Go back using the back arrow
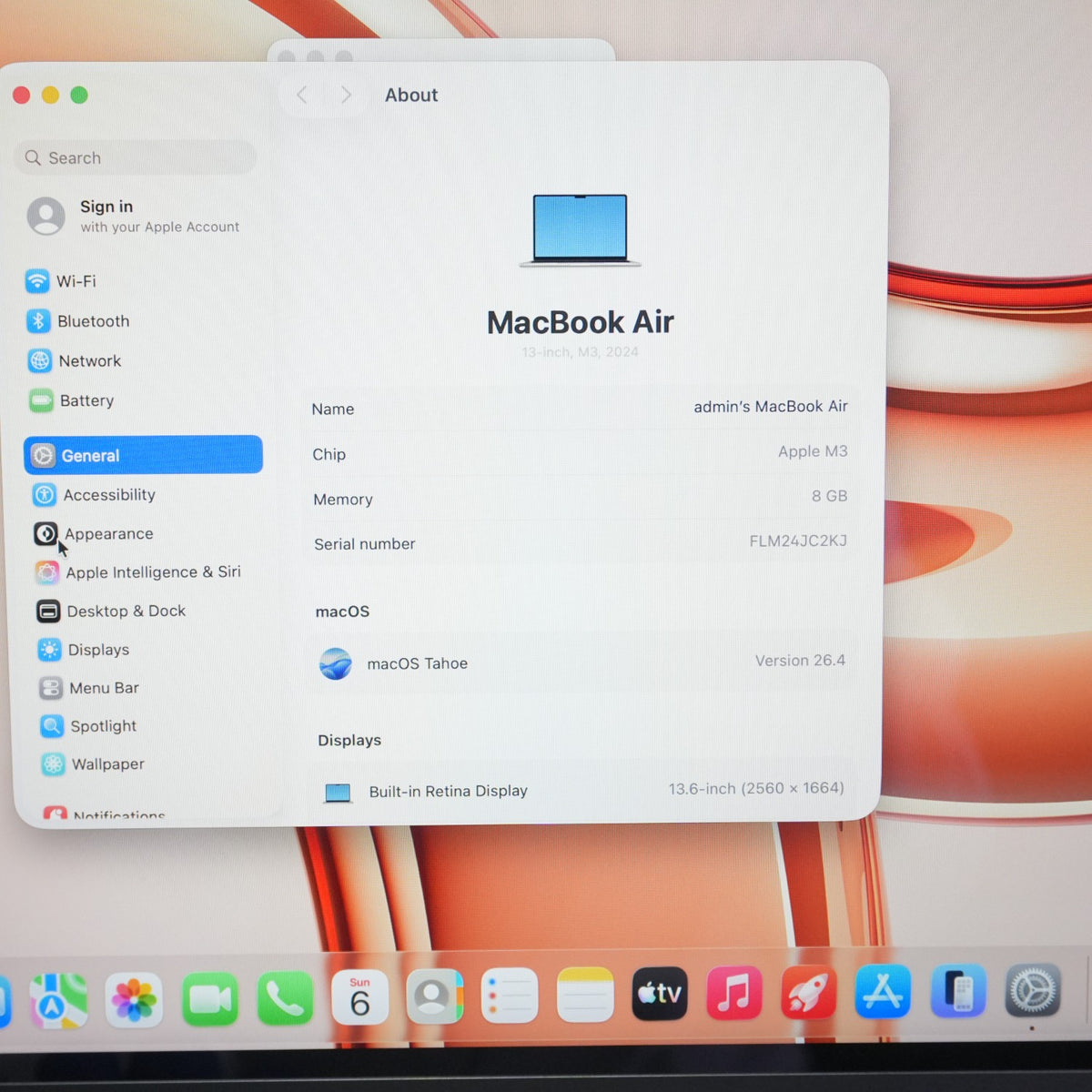The height and width of the screenshot is (1092, 1092). coord(302,95)
